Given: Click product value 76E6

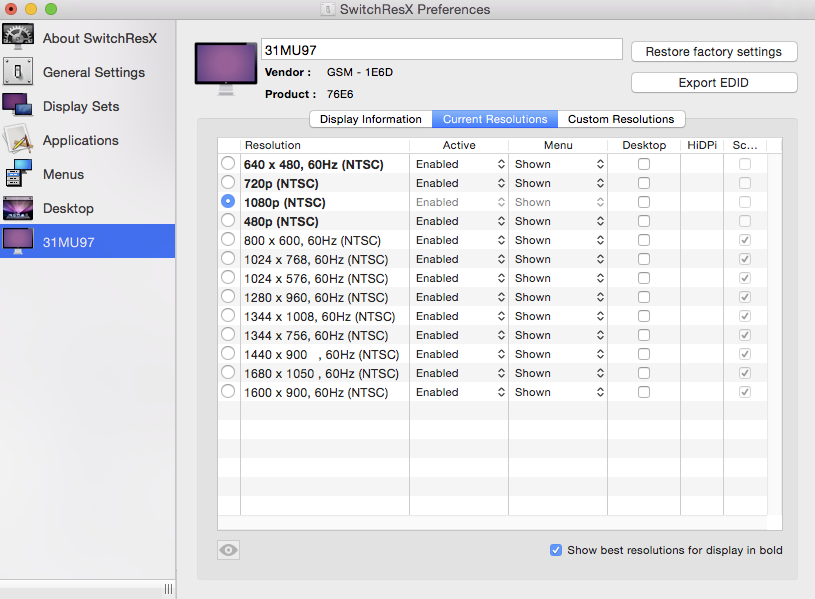Looking at the screenshot, I should click(x=340, y=94).
